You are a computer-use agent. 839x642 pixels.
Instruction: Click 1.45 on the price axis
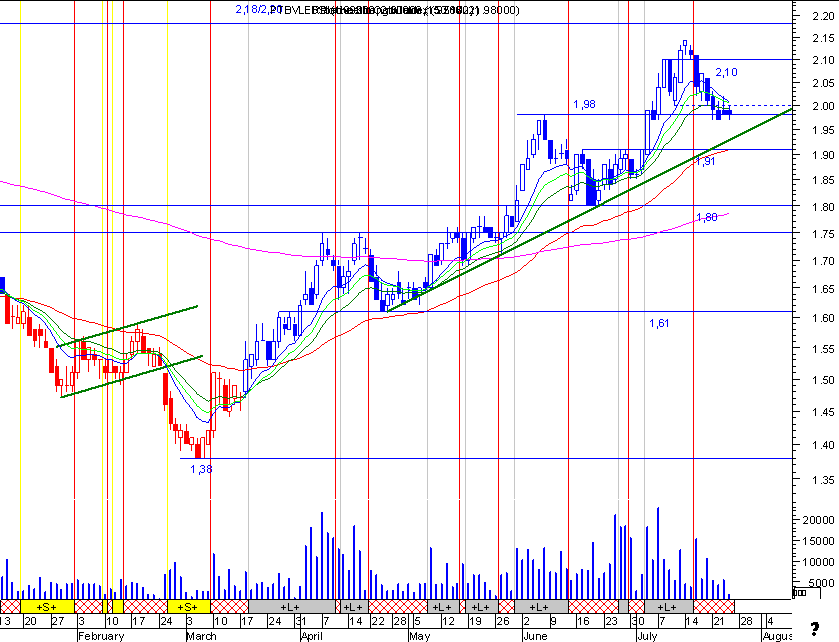click(x=823, y=412)
